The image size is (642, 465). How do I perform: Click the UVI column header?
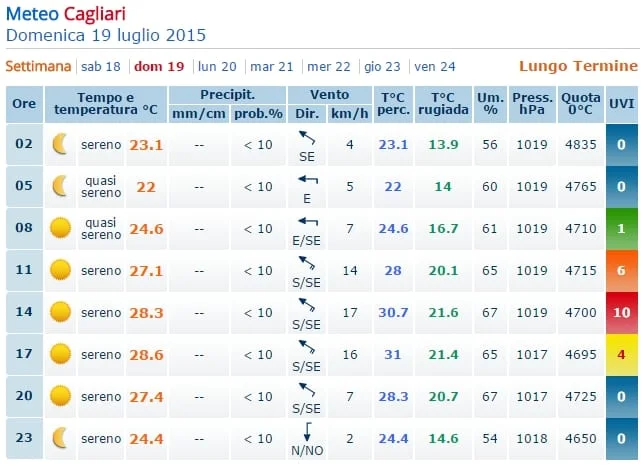pos(621,104)
